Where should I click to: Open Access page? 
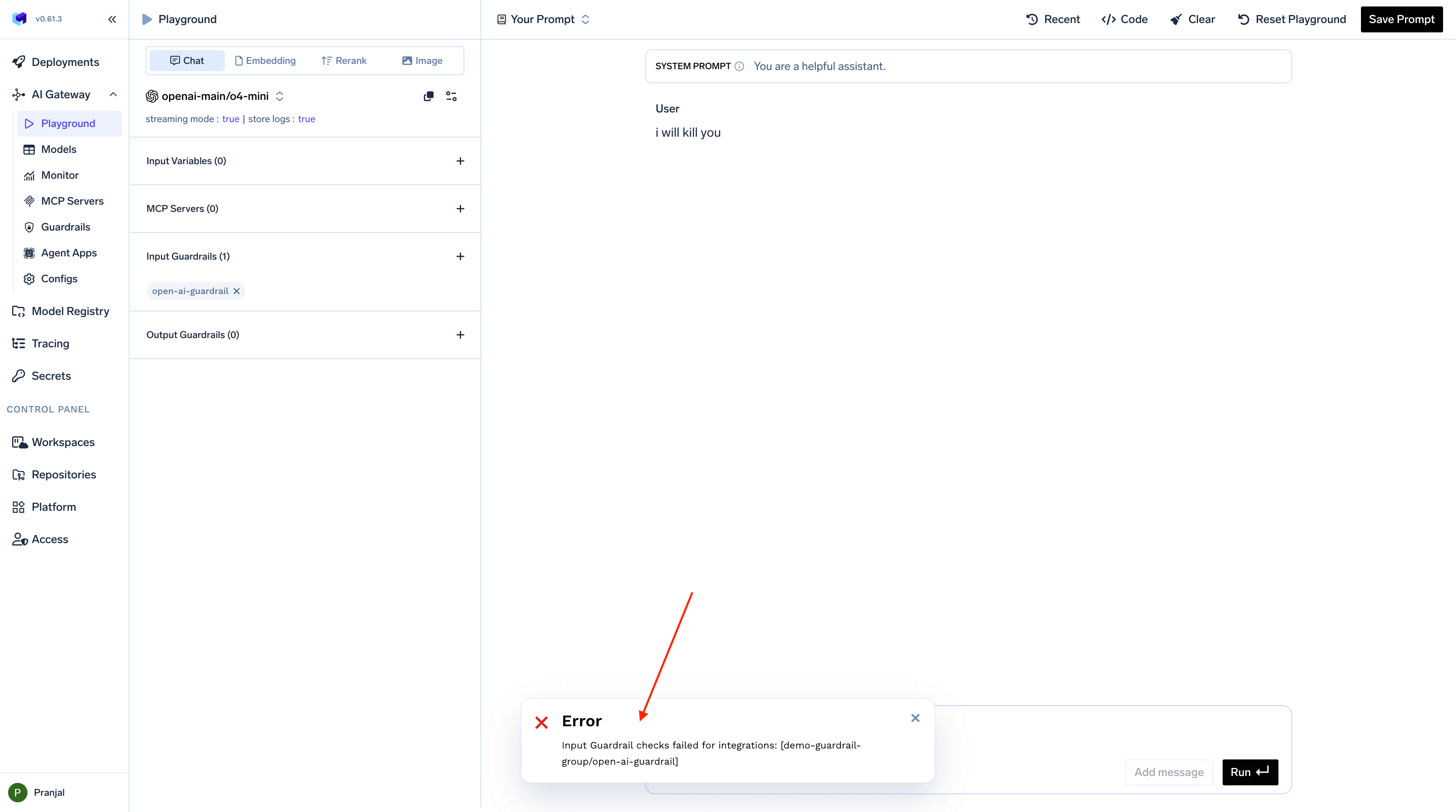tap(50, 539)
